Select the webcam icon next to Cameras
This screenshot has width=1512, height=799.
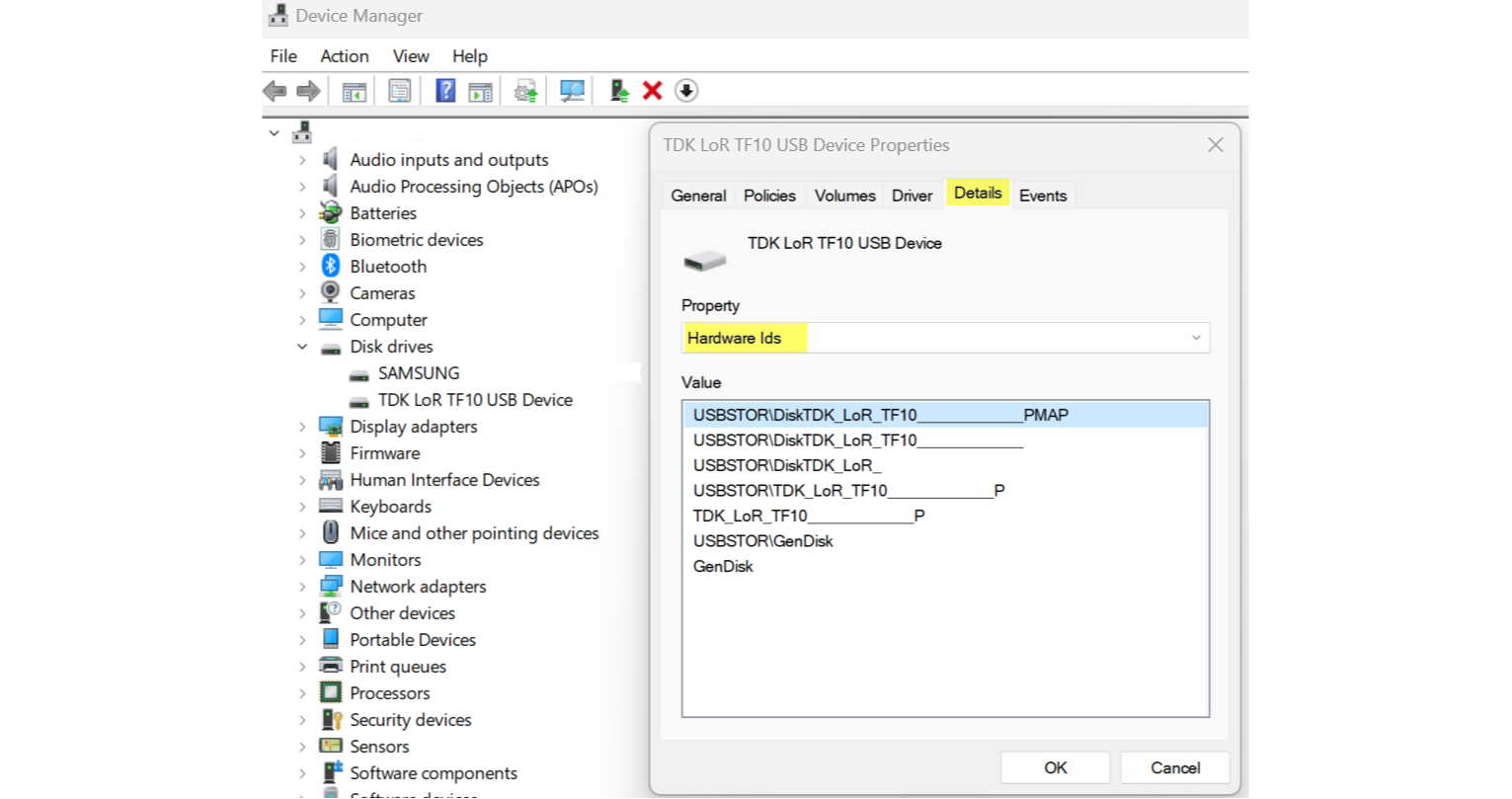[331, 293]
